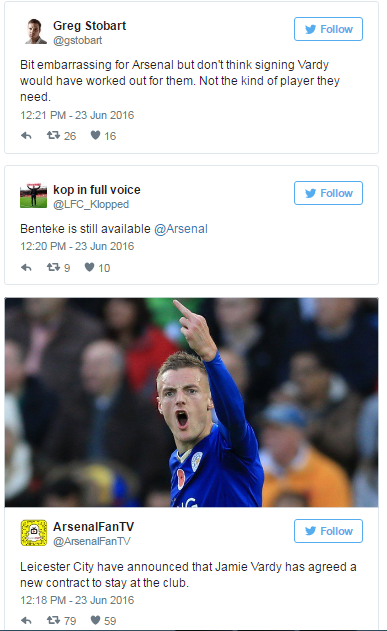Follow kop in full voice
Screen dimensions: 387x631
(x=328, y=193)
